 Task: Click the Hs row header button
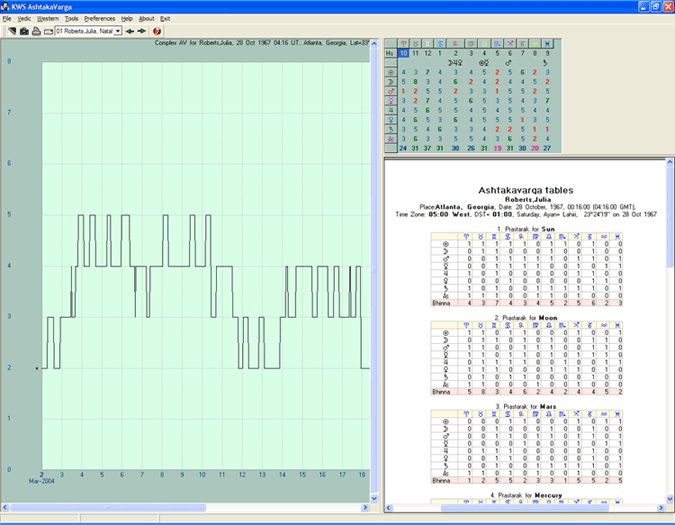click(390, 53)
